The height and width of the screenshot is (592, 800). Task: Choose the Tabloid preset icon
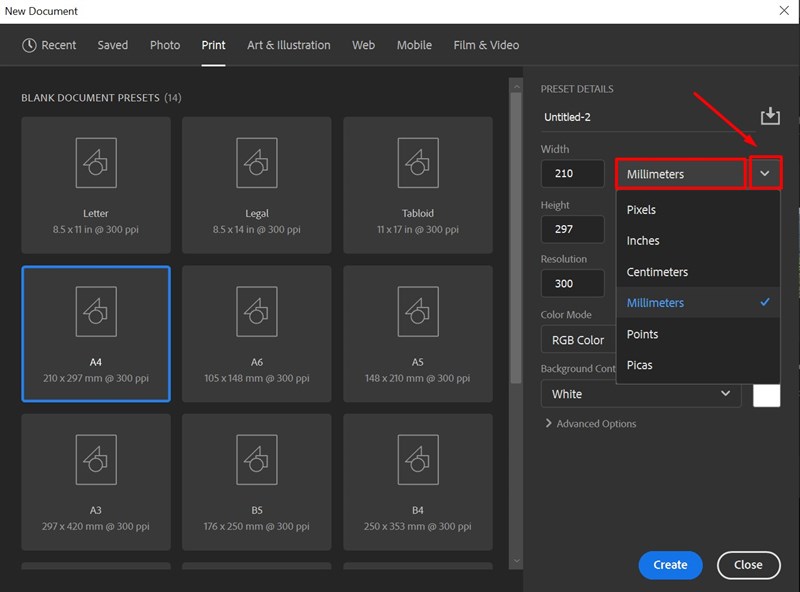tap(418, 161)
